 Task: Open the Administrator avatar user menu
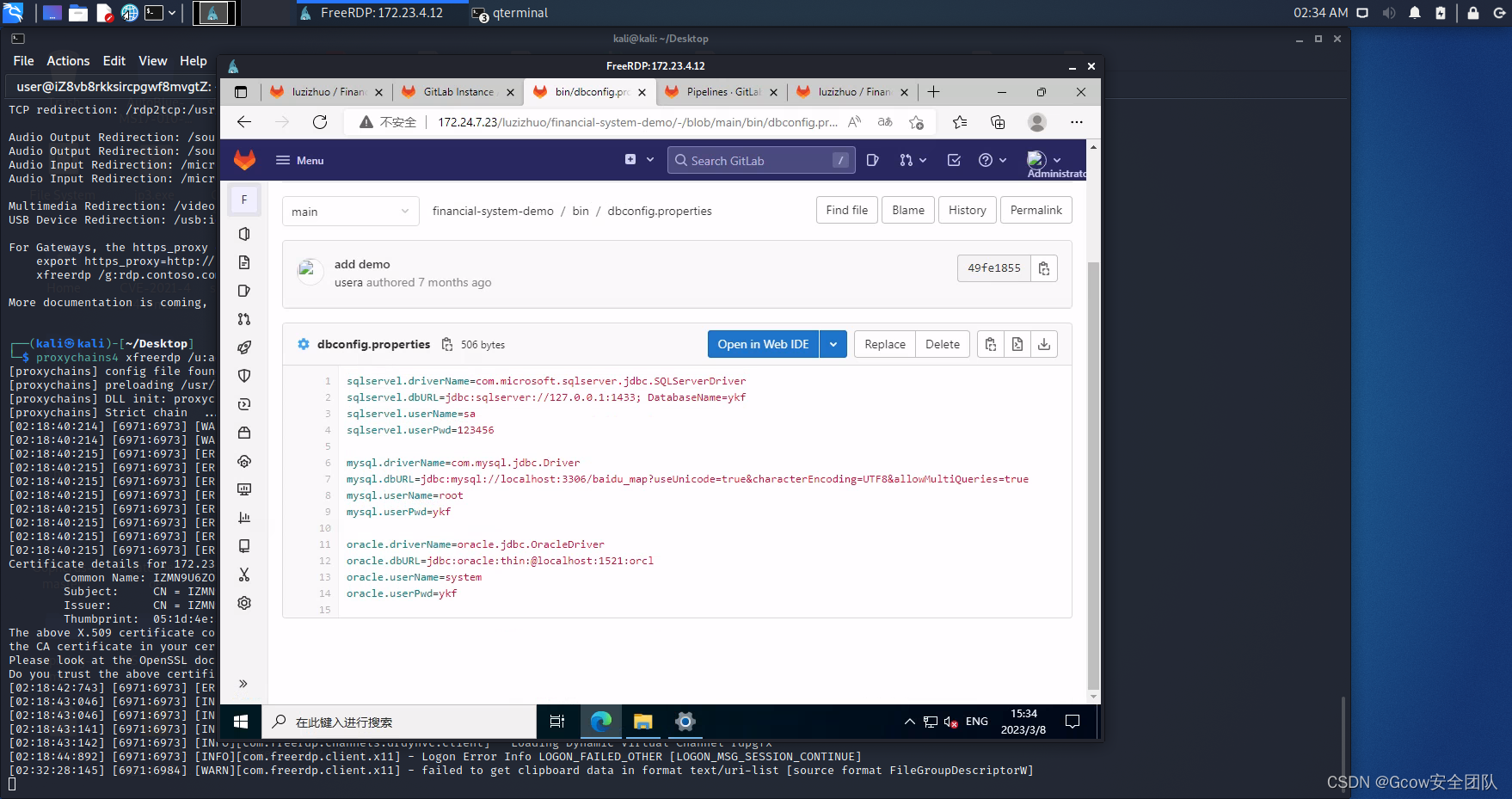point(1043,160)
